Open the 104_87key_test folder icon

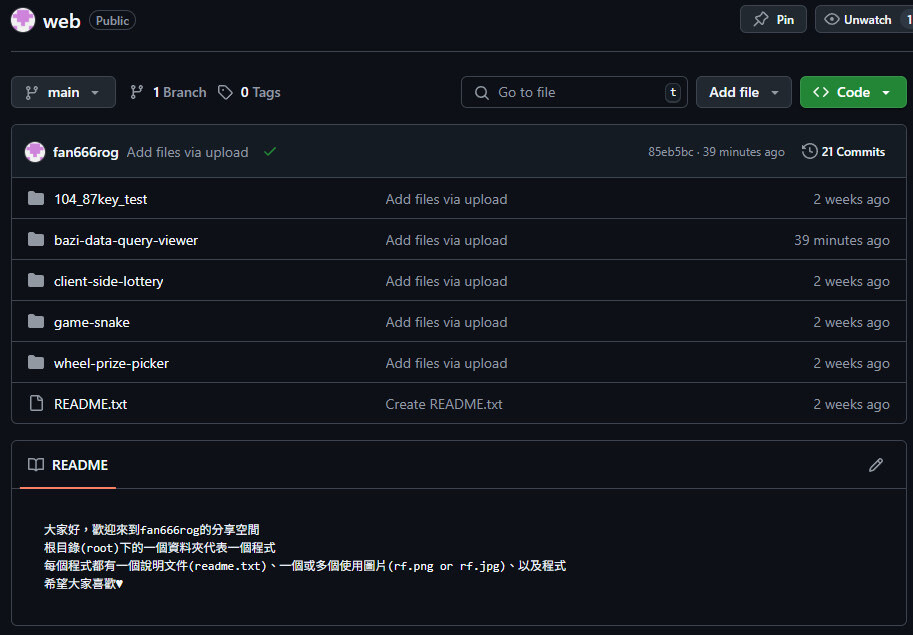[36, 198]
